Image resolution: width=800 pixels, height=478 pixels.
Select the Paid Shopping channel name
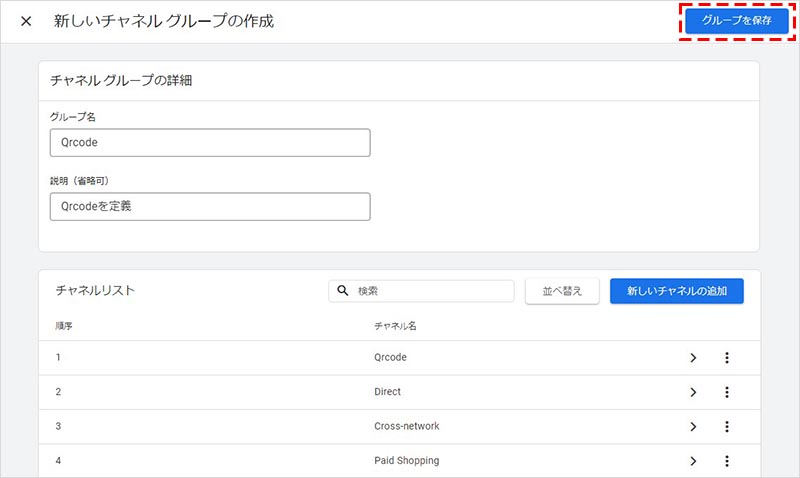tap(406, 461)
